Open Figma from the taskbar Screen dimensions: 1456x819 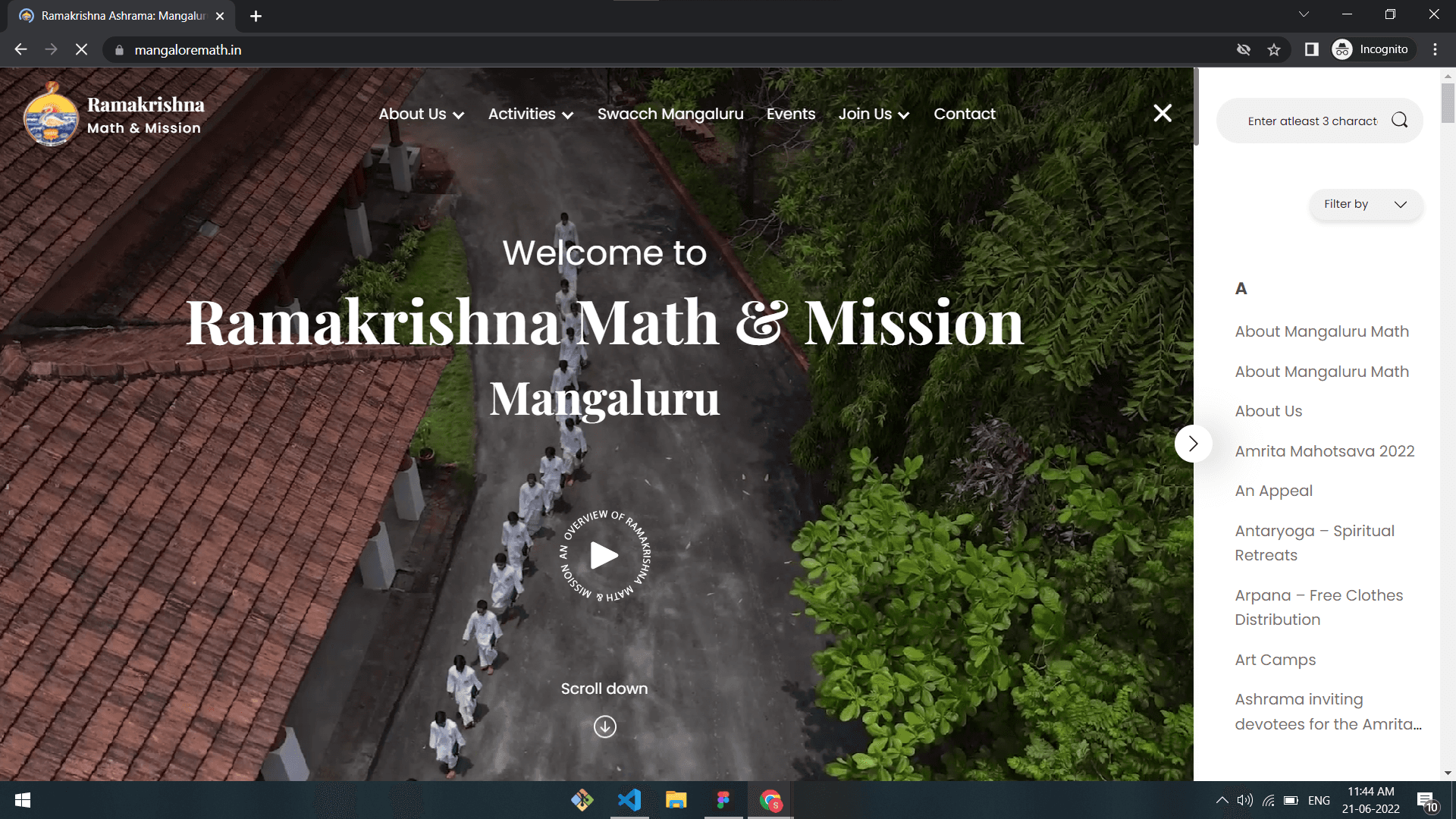coord(723,800)
